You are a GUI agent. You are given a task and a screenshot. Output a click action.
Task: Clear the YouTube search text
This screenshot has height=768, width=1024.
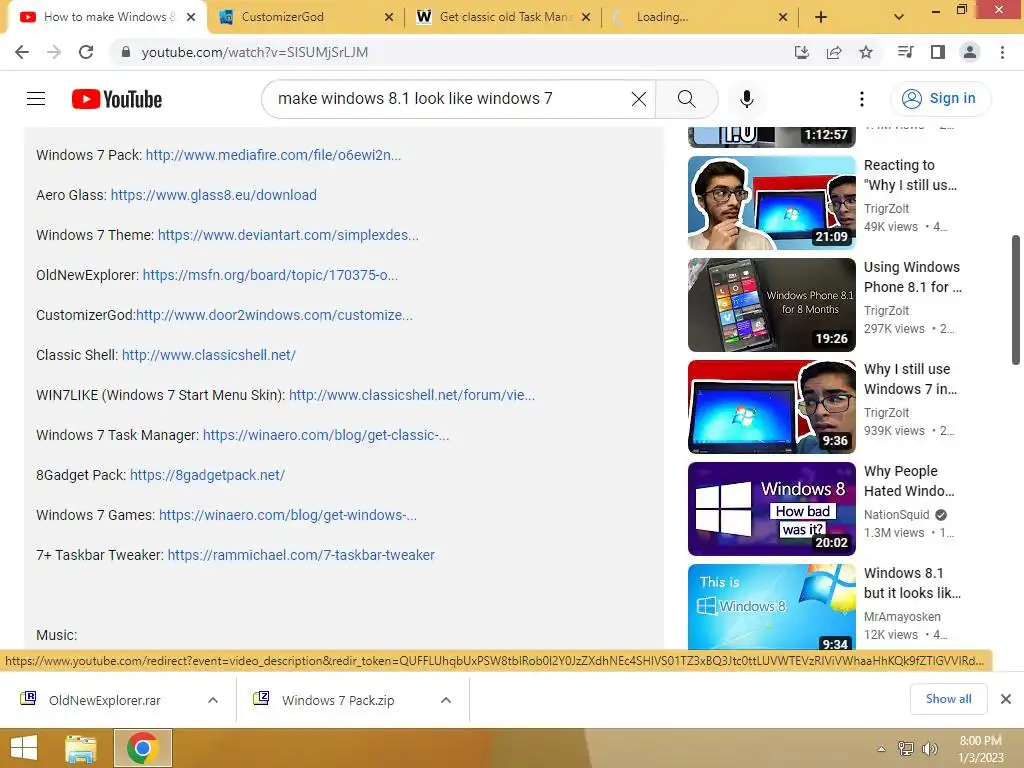click(639, 99)
